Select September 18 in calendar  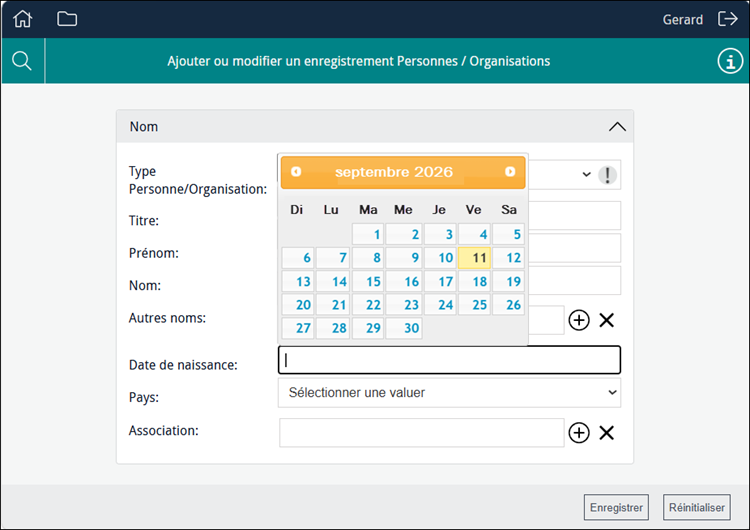point(474,281)
